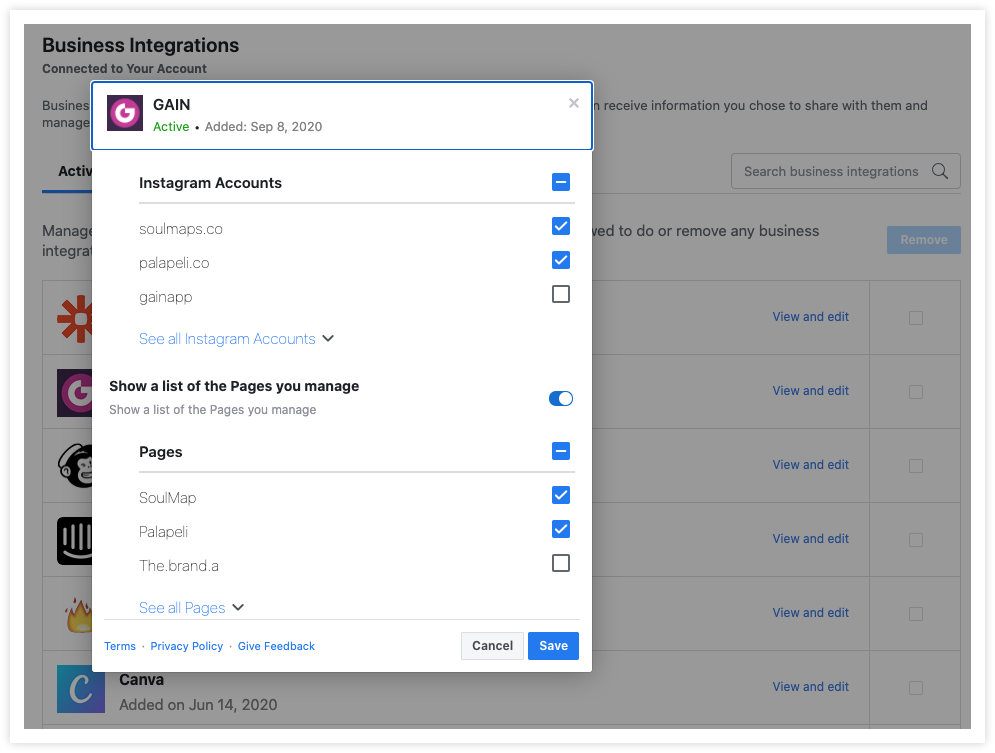Select the Intercom row checkbox
Screen dimensions: 995x753
(916, 540)
